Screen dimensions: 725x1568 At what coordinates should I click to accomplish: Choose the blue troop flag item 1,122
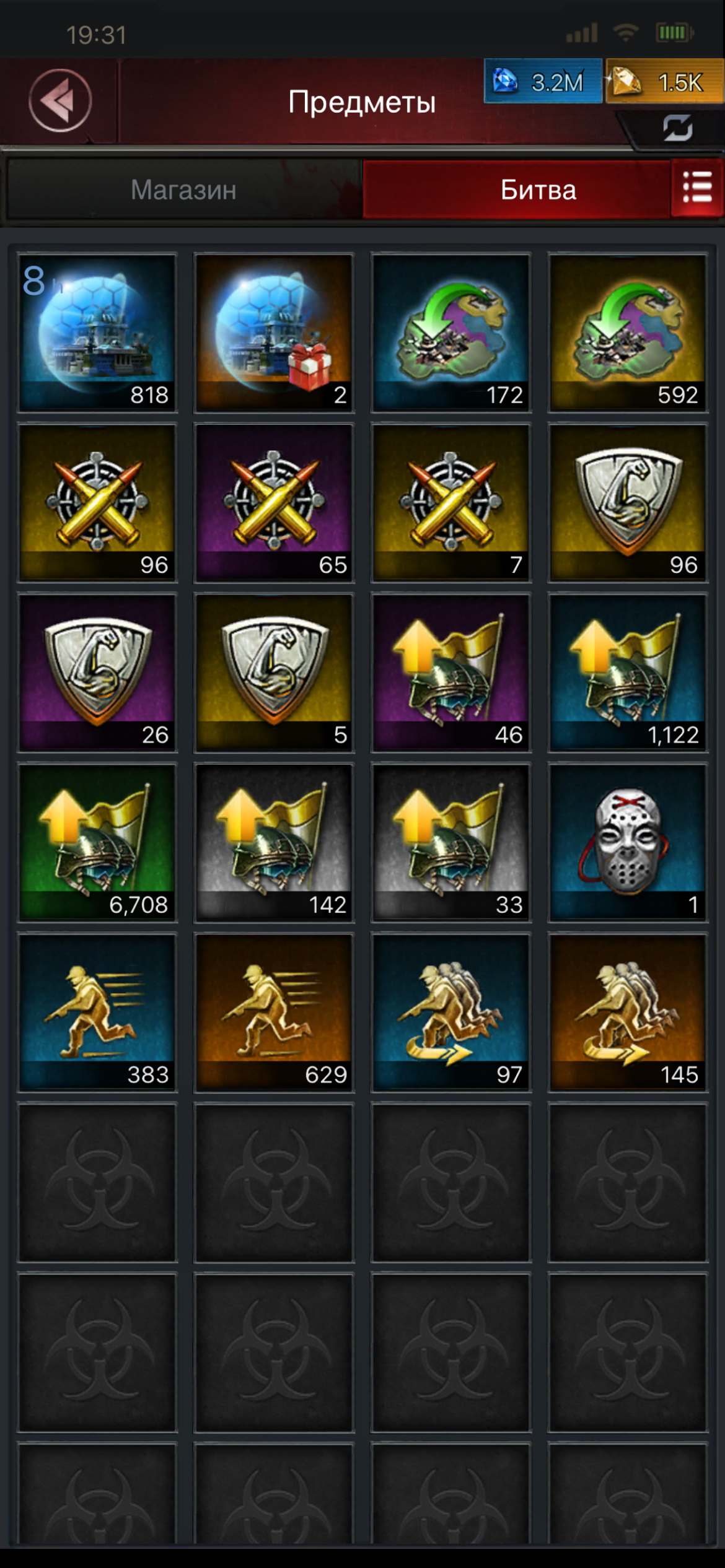pos(628,673)
